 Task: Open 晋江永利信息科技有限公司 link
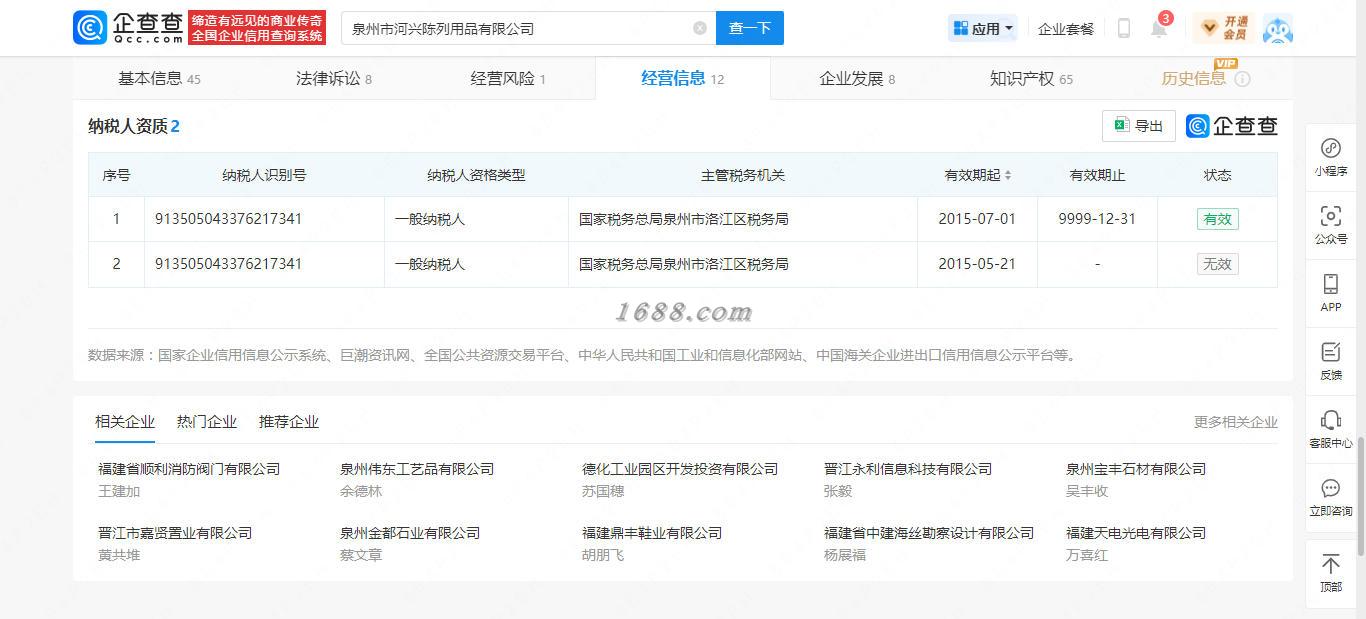[x=908, y=468]
